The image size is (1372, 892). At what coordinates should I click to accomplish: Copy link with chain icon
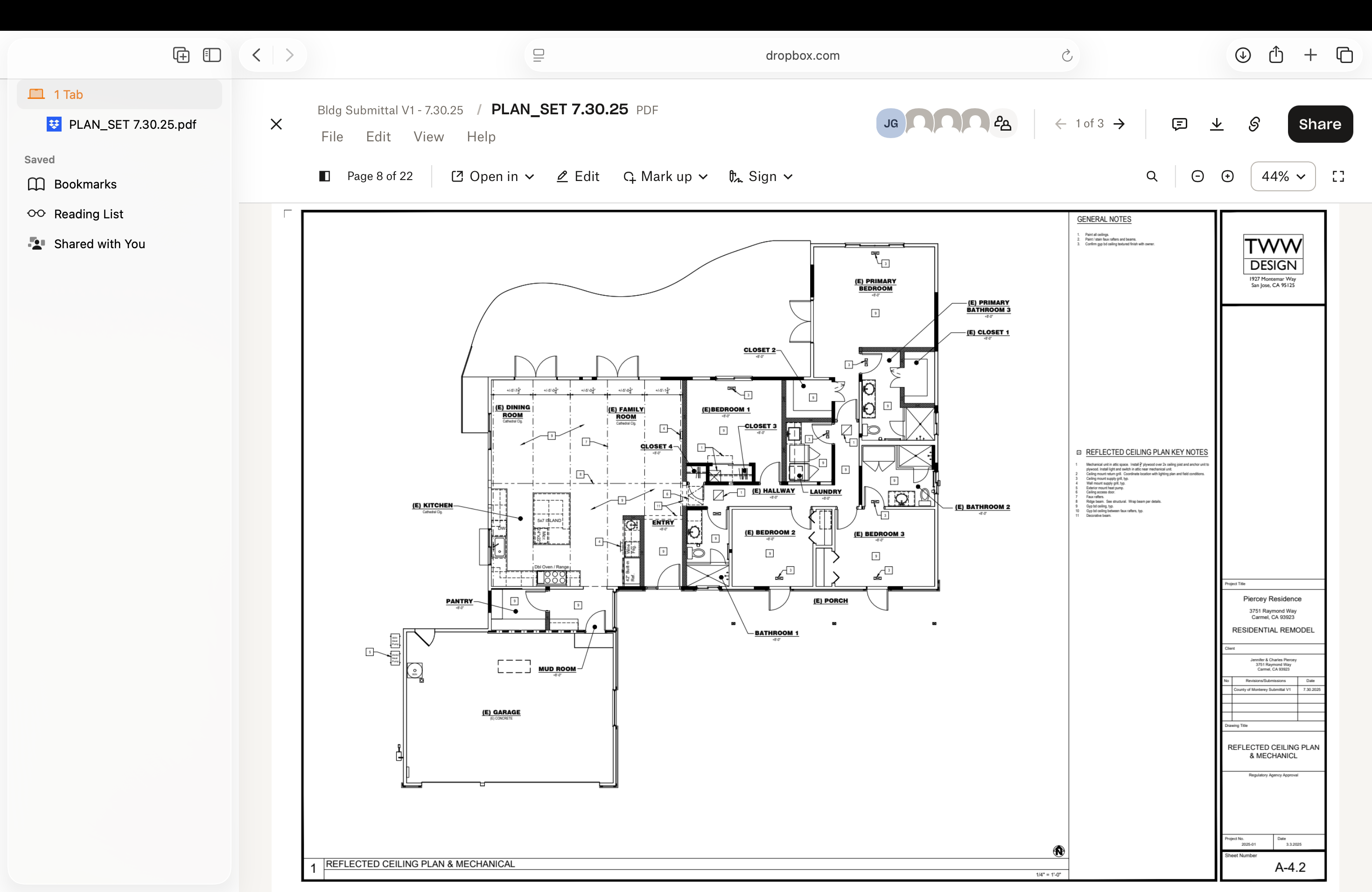(x=1254, y=124)
